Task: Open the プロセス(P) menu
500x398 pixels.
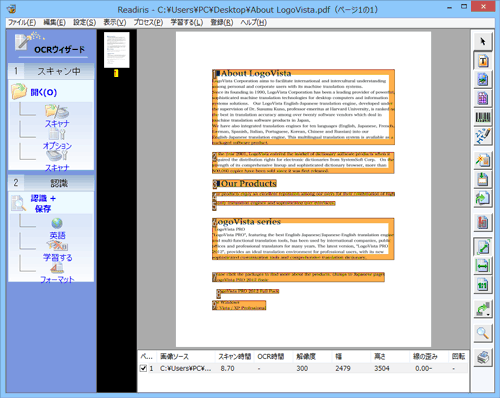Action: pyautogui.click(x=148, y=22)
